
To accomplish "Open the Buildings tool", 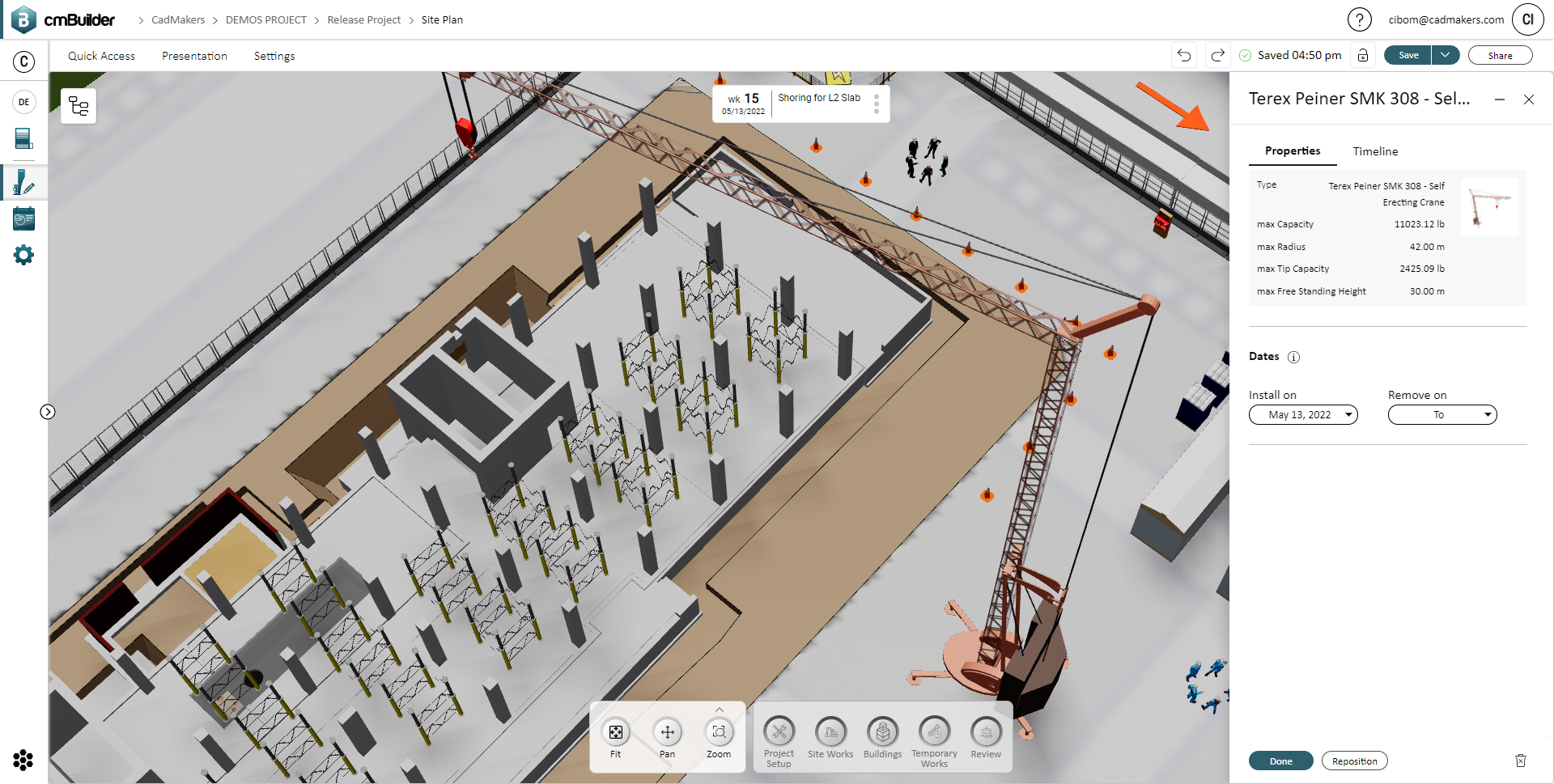I will pyautogui.click(x=882, y=738).
